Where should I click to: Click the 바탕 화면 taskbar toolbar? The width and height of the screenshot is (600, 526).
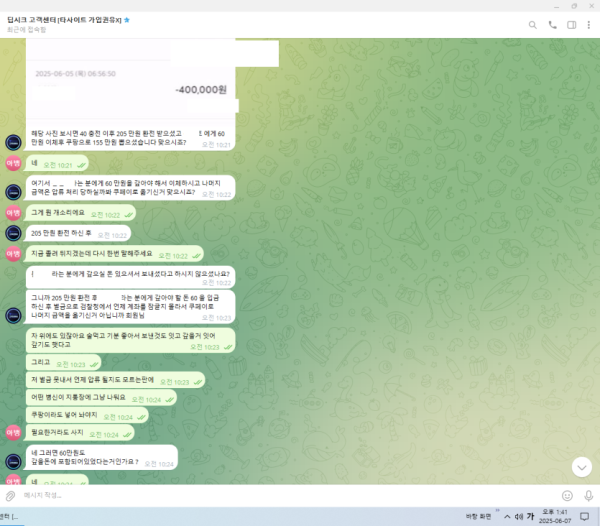[478, 517]
